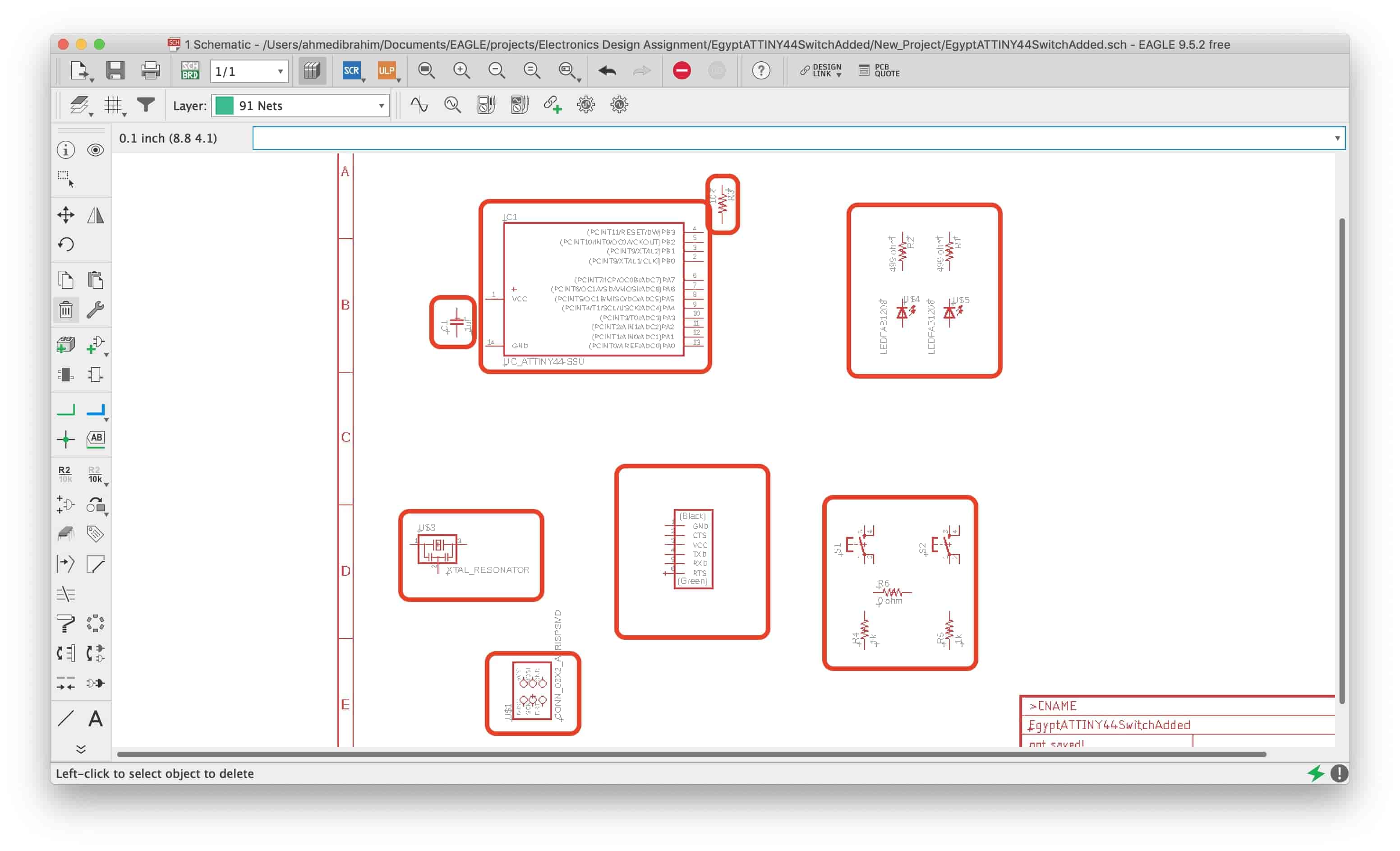Select the Label tool
The height and width of the screenshot is (851, 1400).
tap(96, 439)
